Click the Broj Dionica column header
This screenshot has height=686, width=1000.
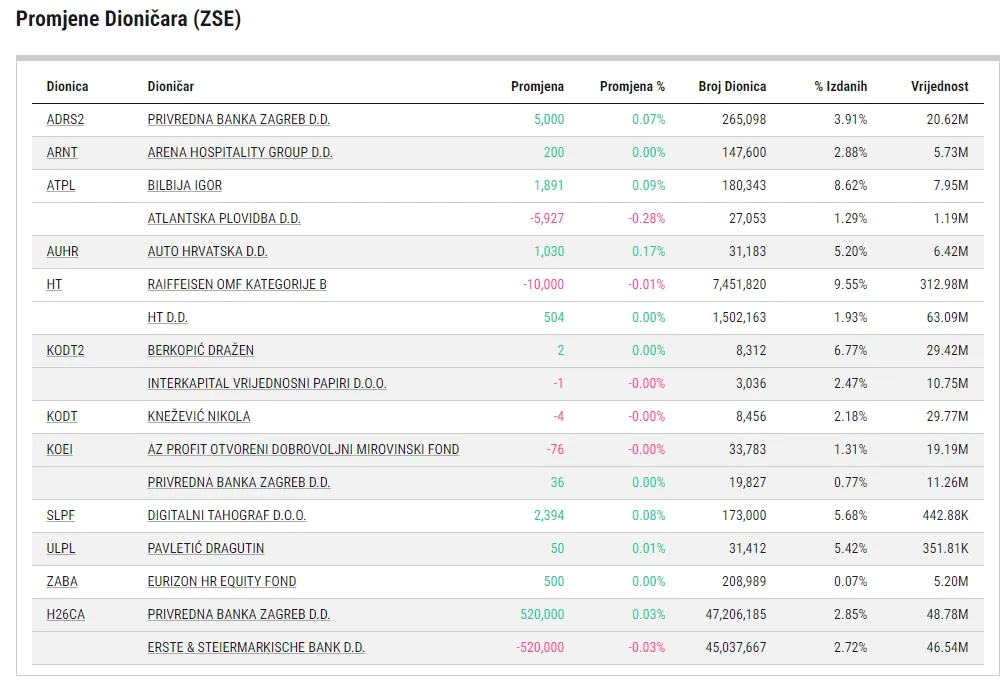732,86
